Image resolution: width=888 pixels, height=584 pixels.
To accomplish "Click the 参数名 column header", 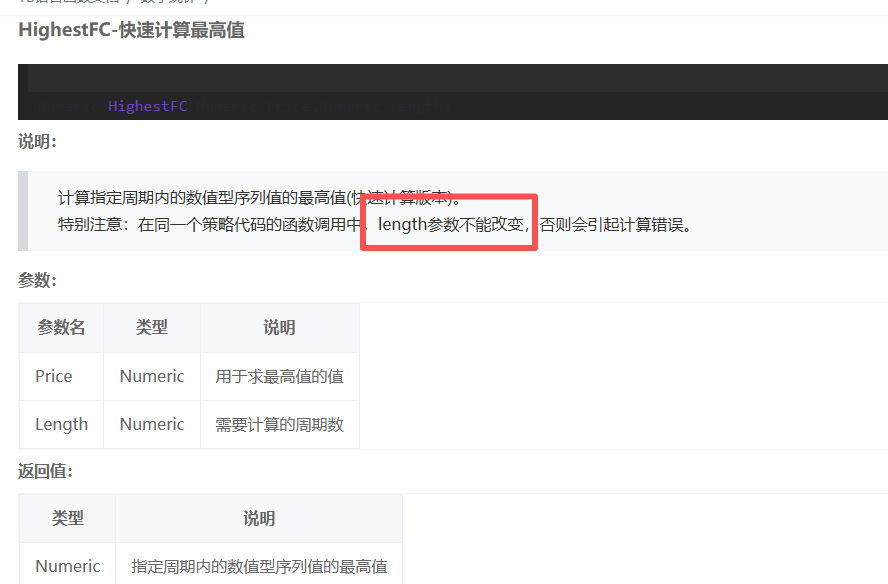I will point(61,328).
